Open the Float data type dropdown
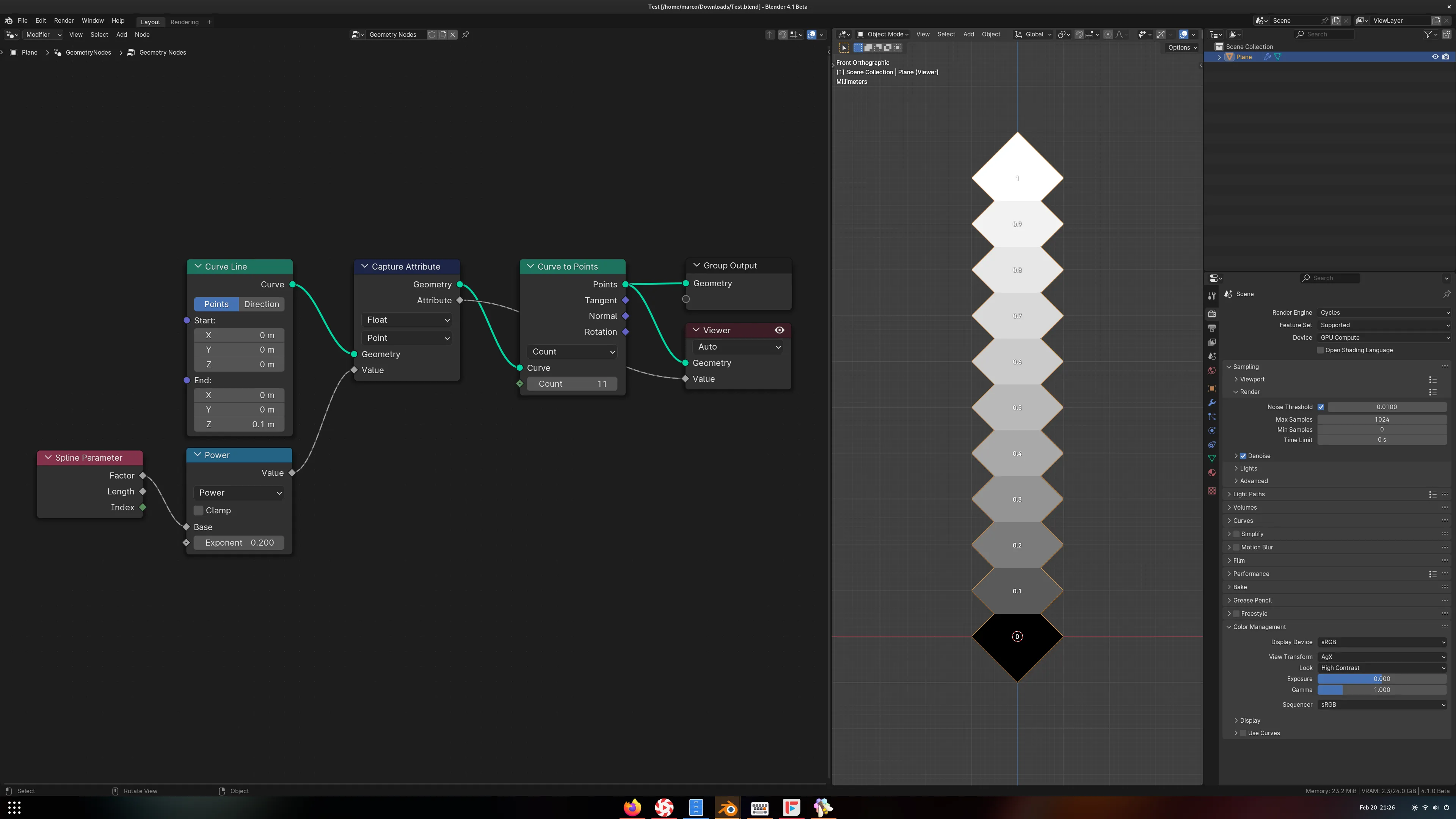Screen dimensions: 1456x819 tap(407, 320)
